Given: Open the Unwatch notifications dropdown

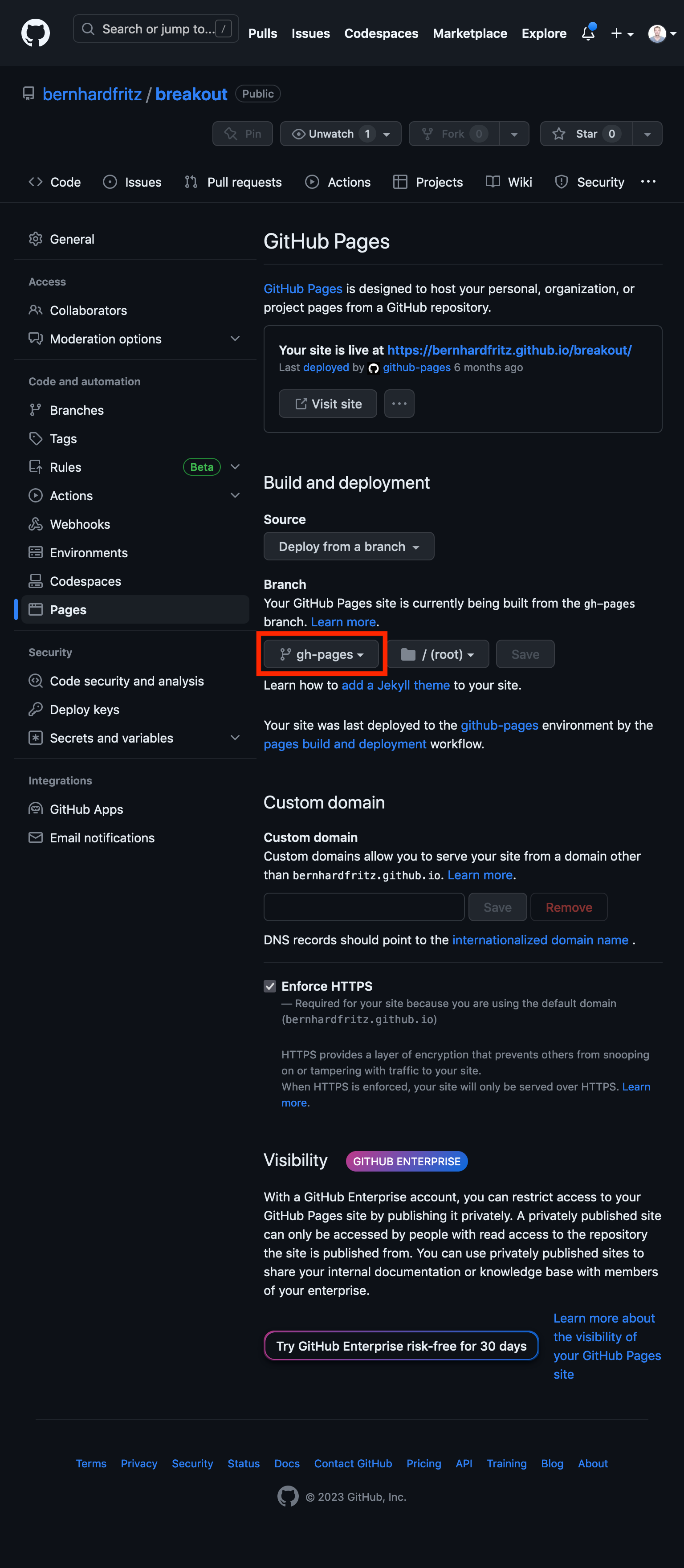Looking at the screenshot, I should pyautogui.click(x=340, y=134).
